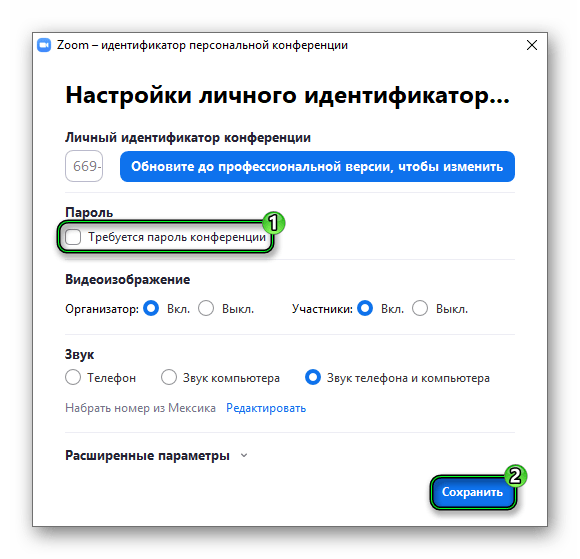Click 'Набрать номер из Мексика' text
Screen dimensions: 580x559
click(140, 408)
